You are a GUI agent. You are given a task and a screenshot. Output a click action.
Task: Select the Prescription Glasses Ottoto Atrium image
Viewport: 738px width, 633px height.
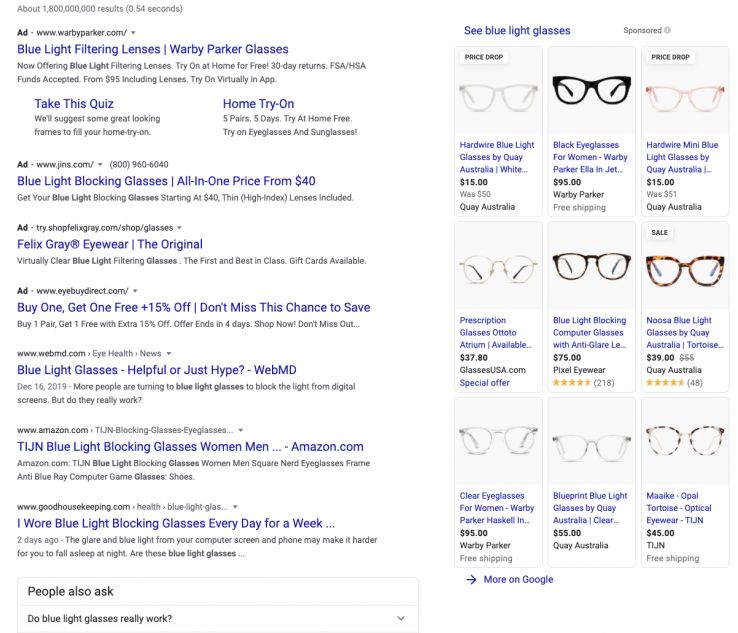click(x=497, y=267)
